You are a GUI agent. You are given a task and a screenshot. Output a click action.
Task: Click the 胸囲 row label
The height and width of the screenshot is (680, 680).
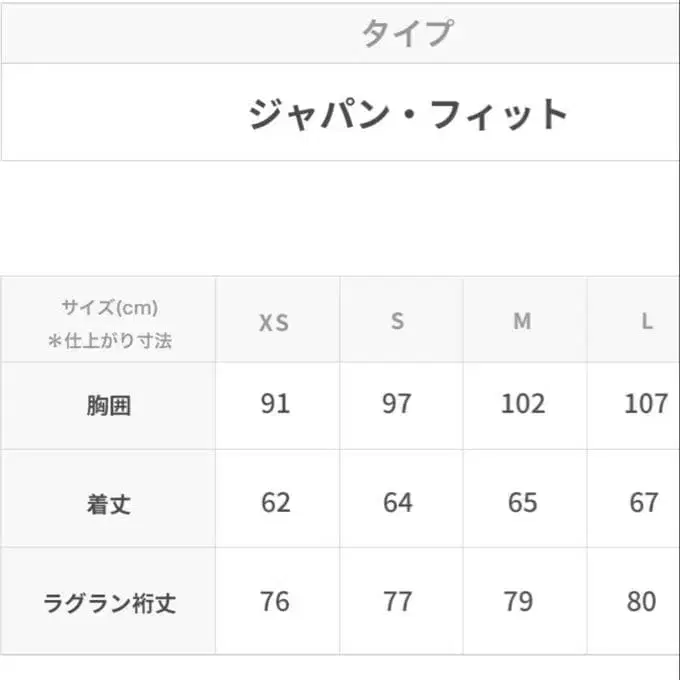click(109, 406)
